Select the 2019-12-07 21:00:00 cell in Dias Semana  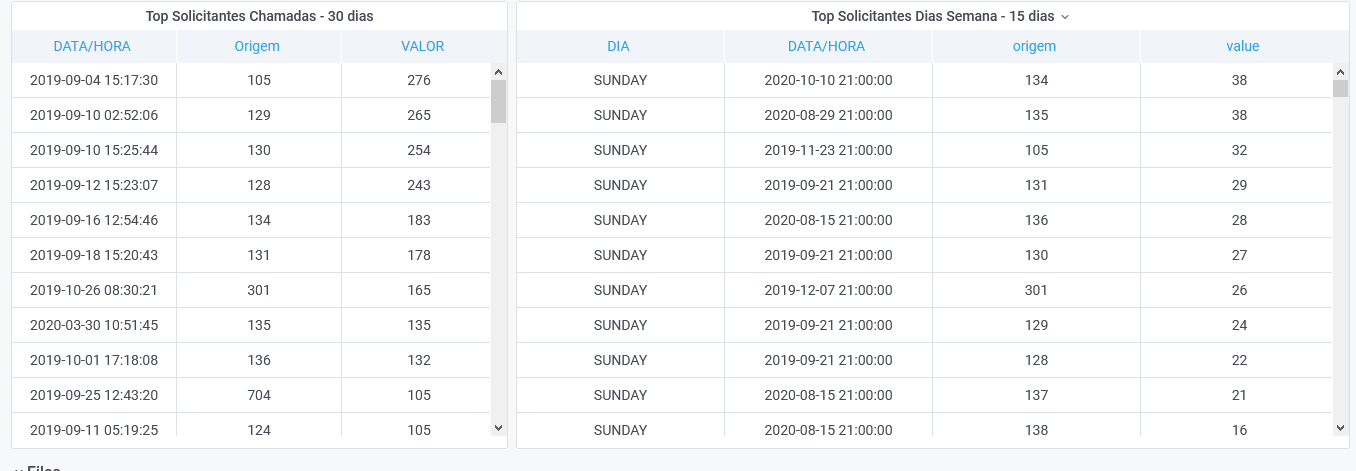828,290
